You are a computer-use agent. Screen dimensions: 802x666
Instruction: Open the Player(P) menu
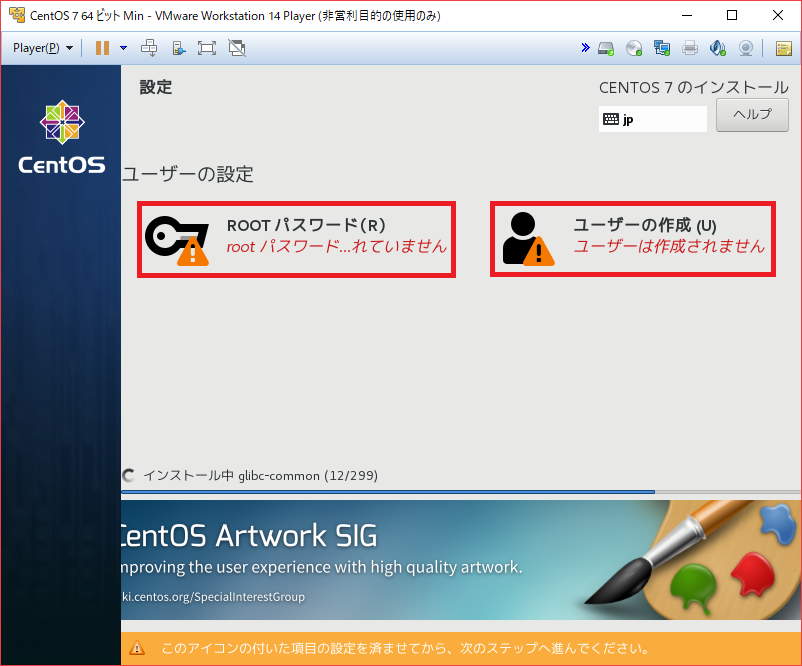click(x=43, y=48)
